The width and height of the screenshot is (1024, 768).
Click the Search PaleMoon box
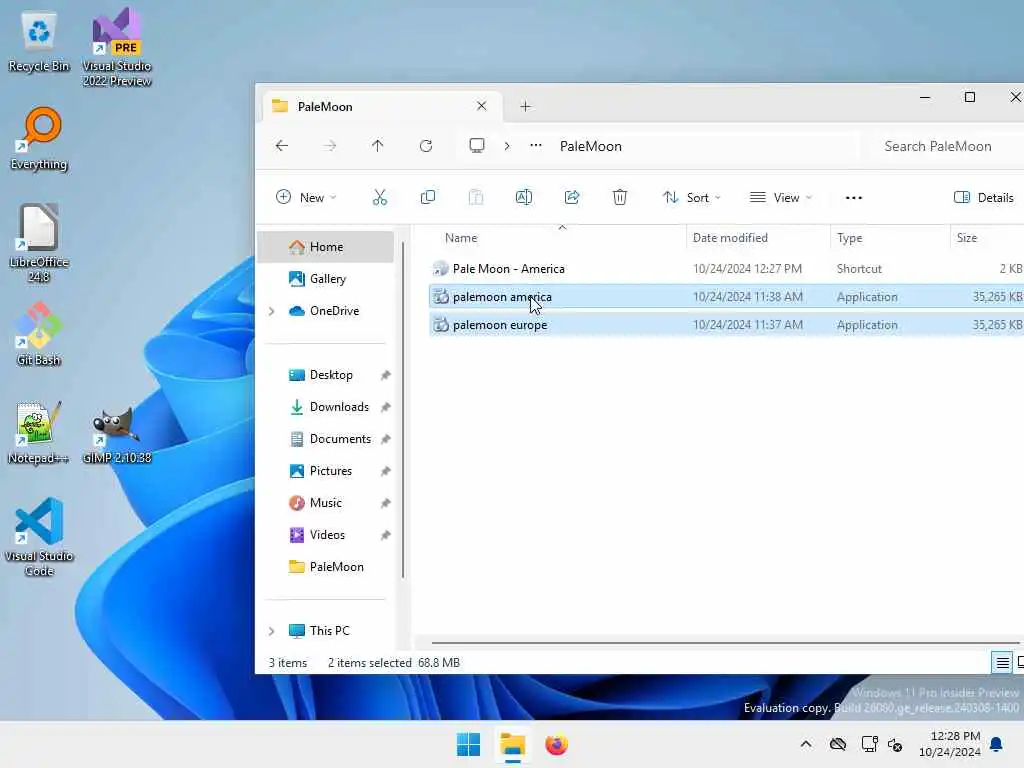(944, 146)
